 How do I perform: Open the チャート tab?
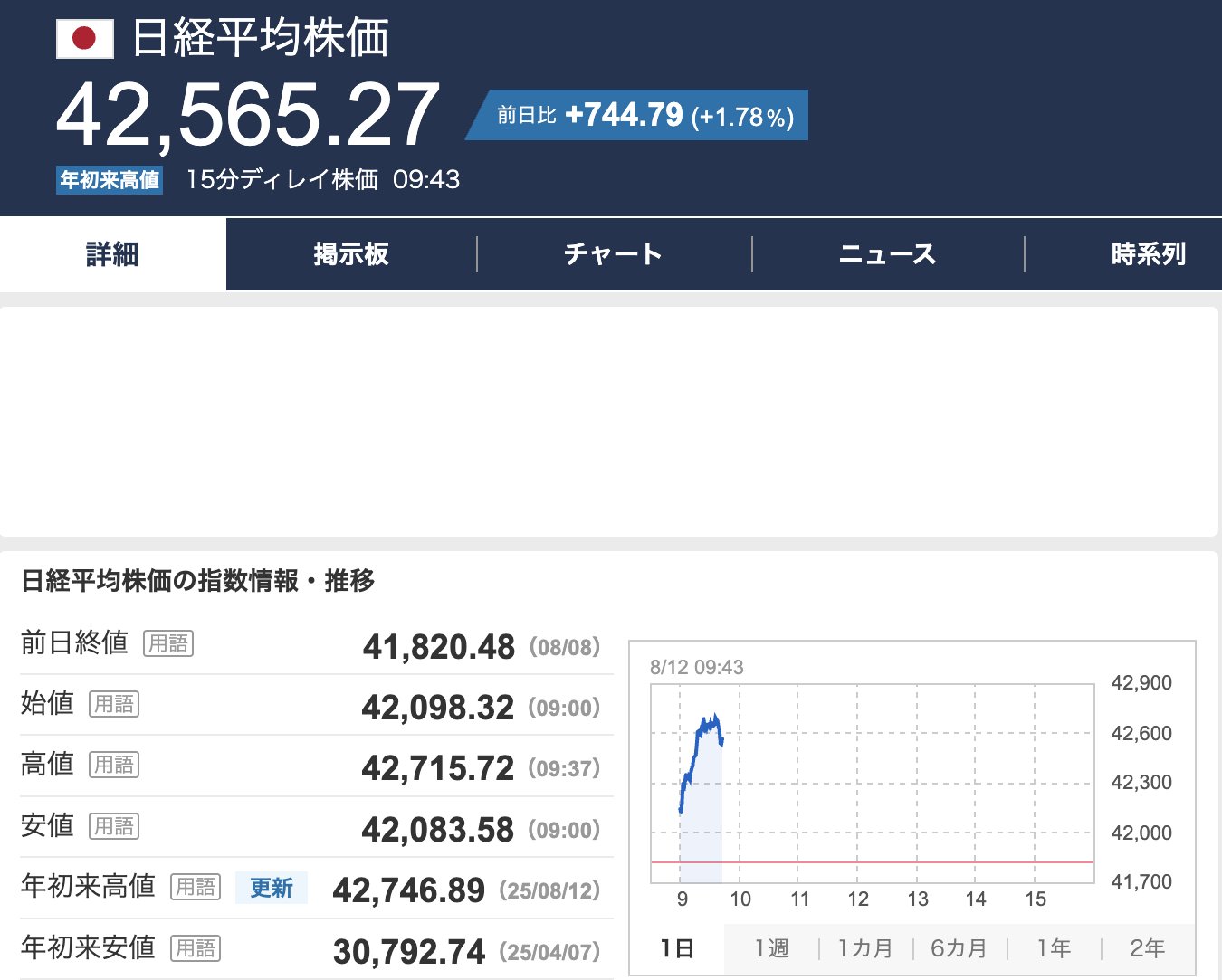(614, 254)
